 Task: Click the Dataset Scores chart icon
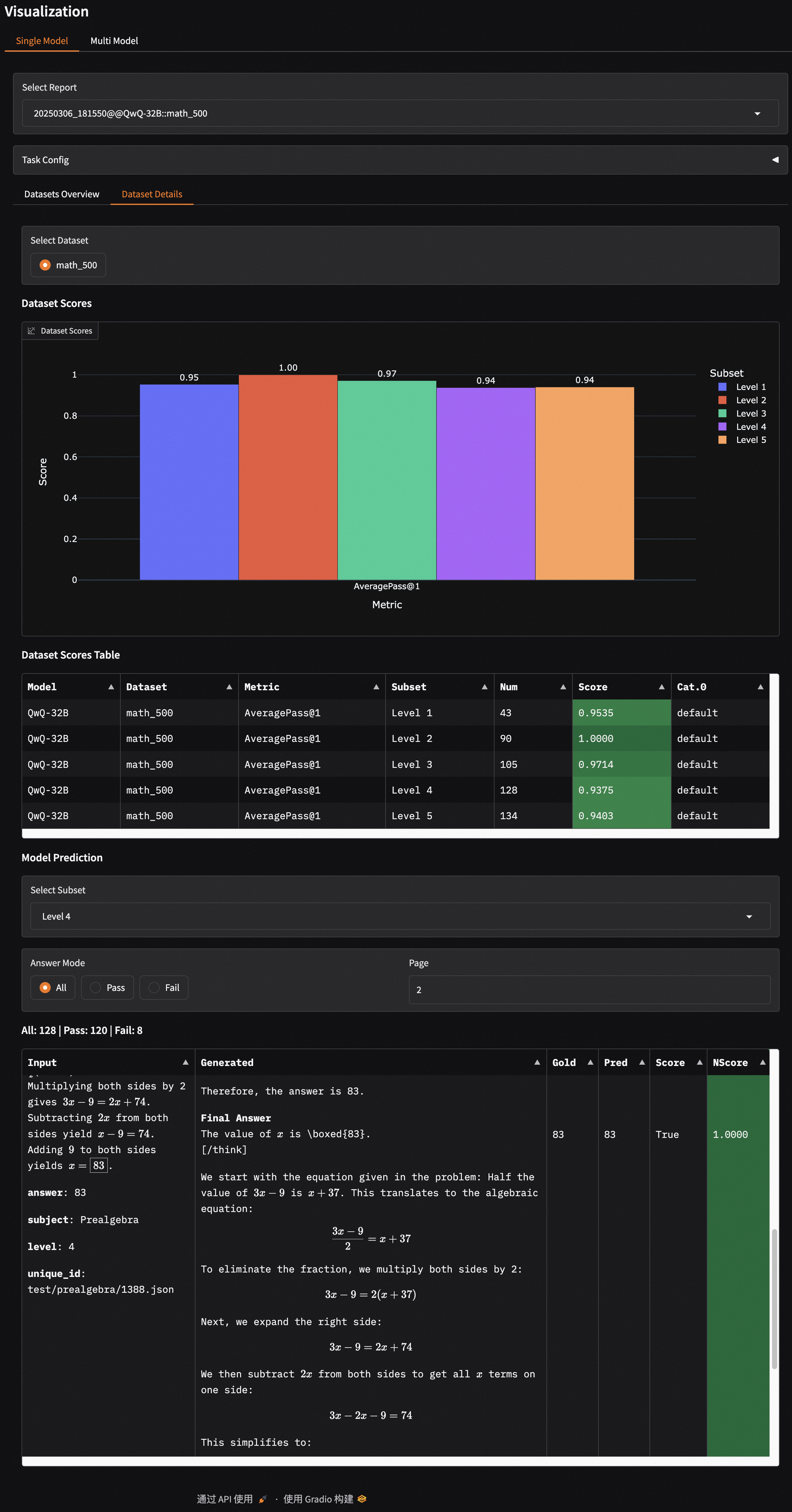click(x=32, y=331)
